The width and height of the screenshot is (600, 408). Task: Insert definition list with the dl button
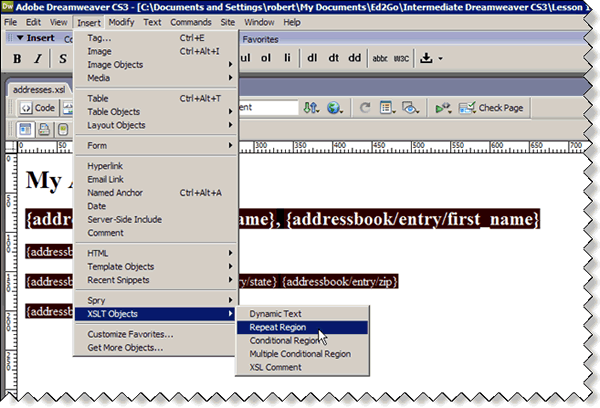[x=312, y=58]
